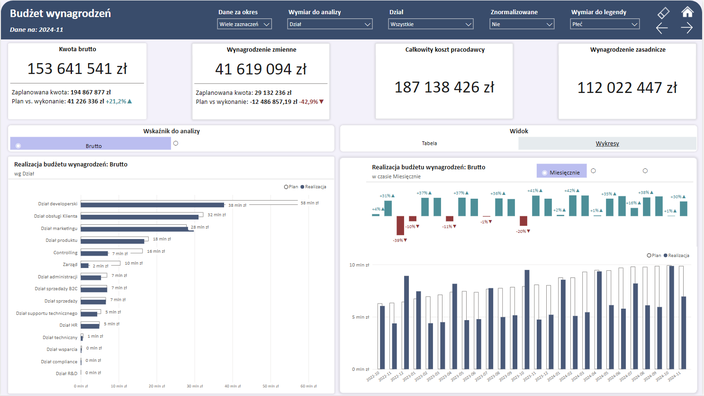This screenshot has height=396, width=704.
Task: Click the back arrow navigation icon
Action: pyautogui.click(x=662, y=28)
